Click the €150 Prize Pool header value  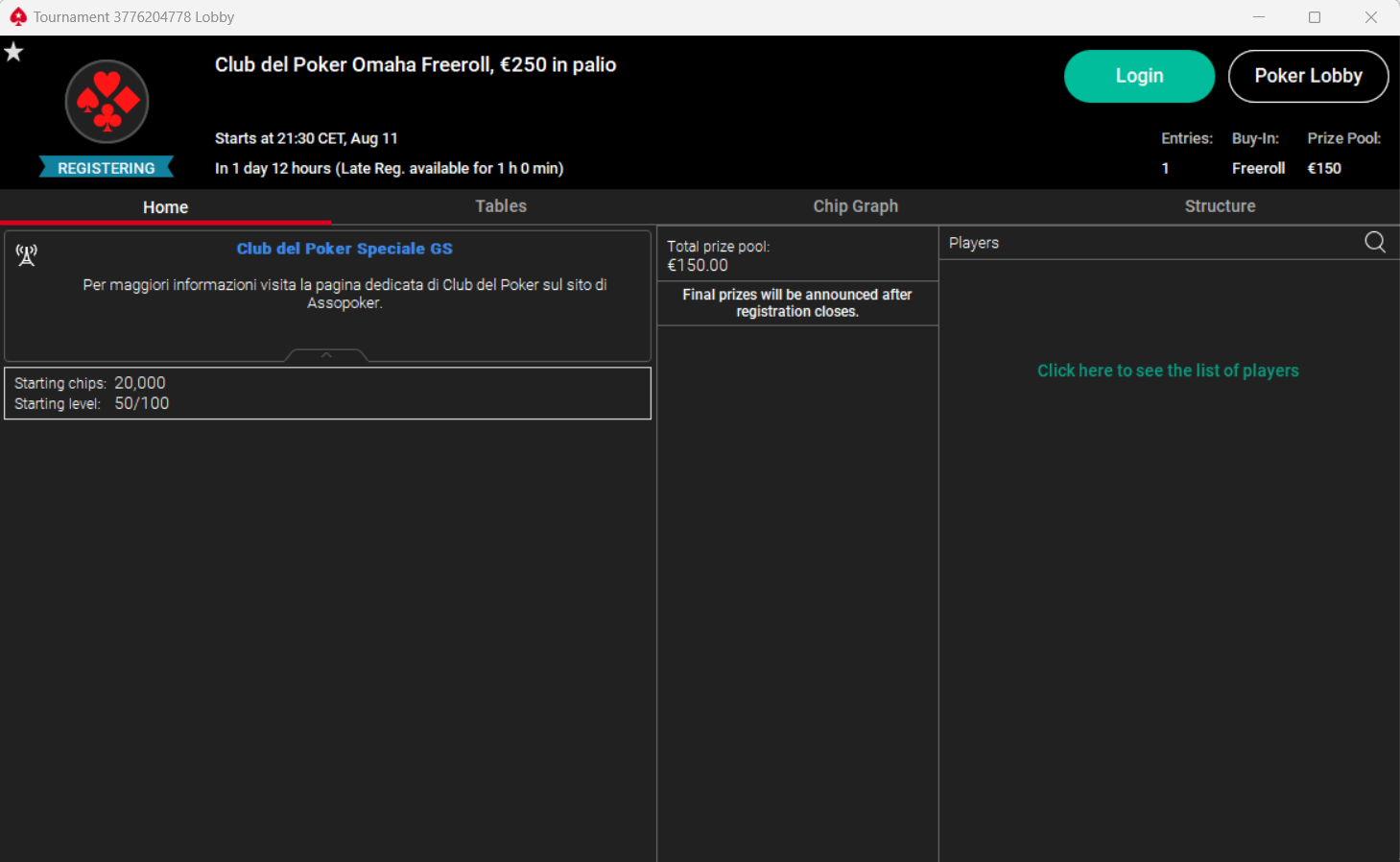1324,168
